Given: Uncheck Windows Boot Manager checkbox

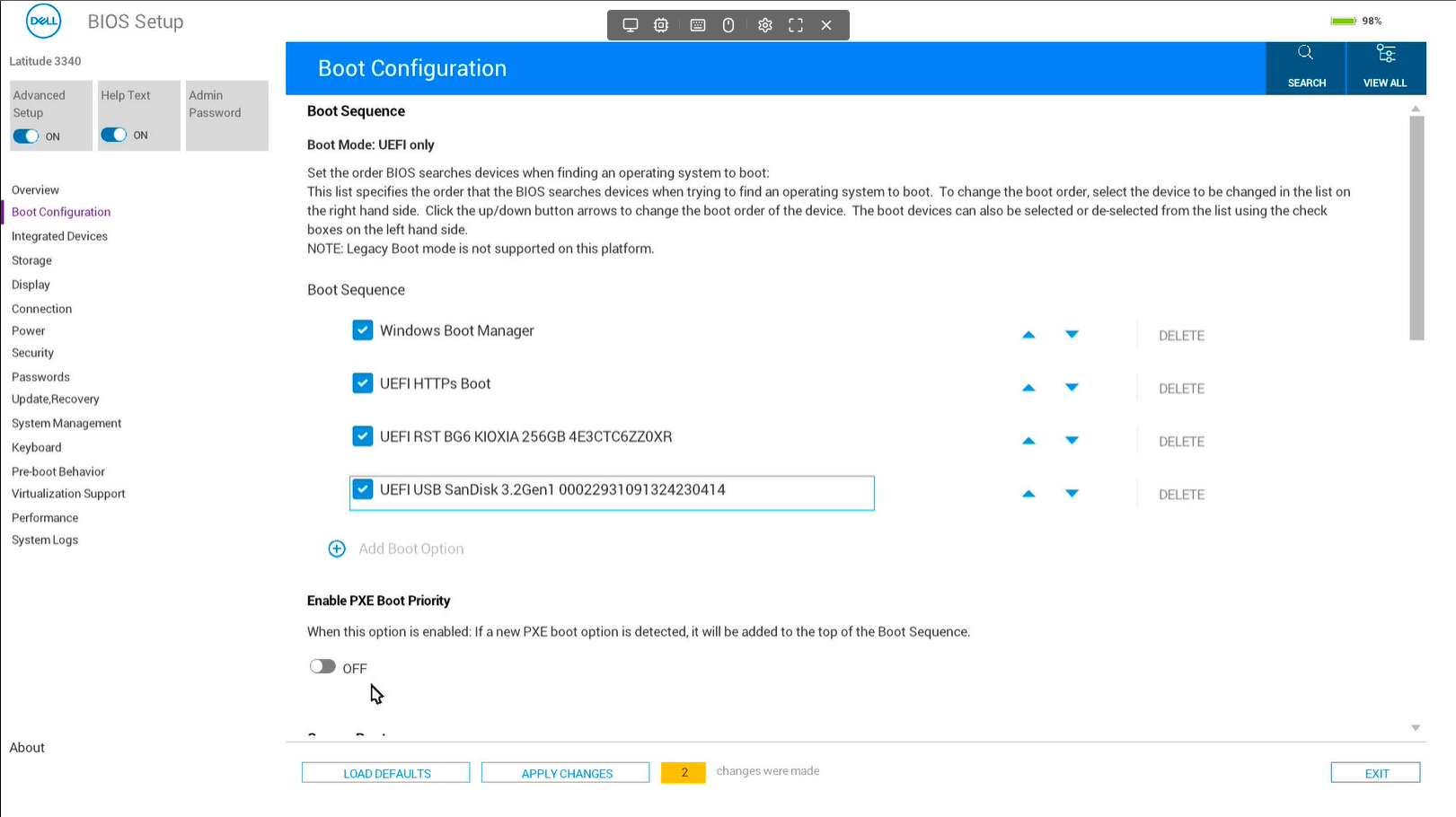Looking at the screenshot, I should (363, 330).
